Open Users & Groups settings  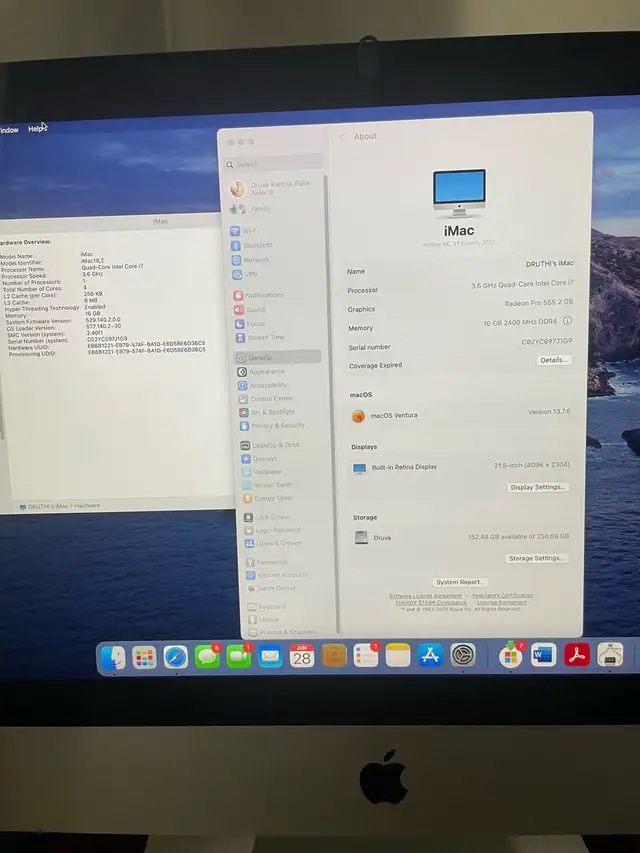point(273,543)
